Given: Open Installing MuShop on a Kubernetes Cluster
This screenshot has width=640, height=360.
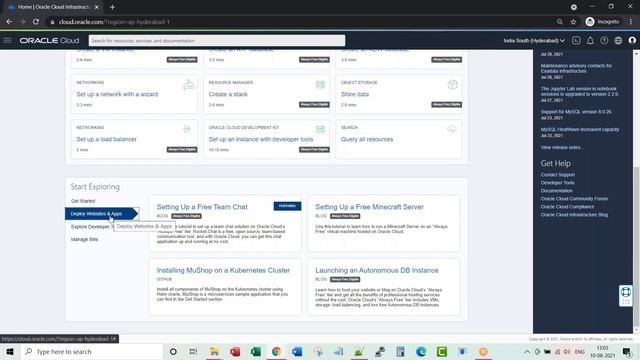Looking at the screenshot, I should tap(223, 270).
